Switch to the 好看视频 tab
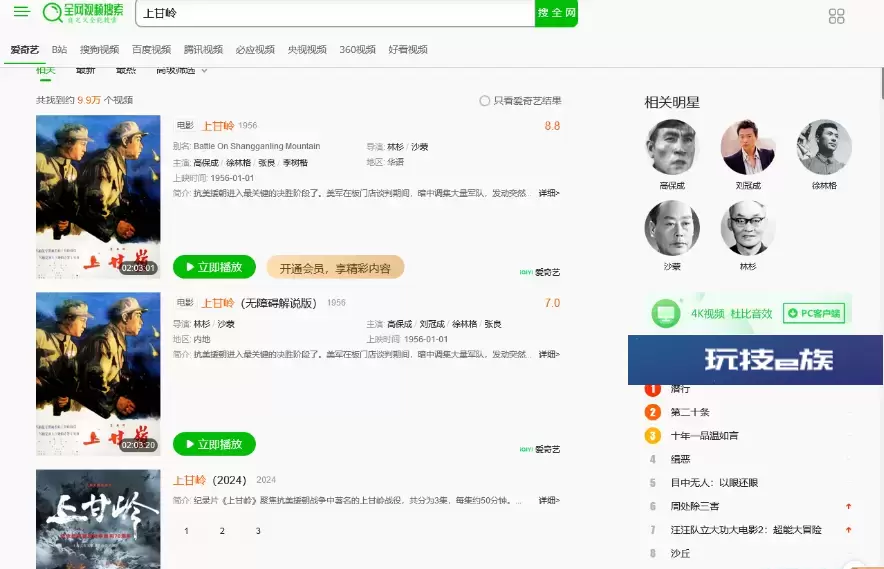 click(x=408, y=50)
